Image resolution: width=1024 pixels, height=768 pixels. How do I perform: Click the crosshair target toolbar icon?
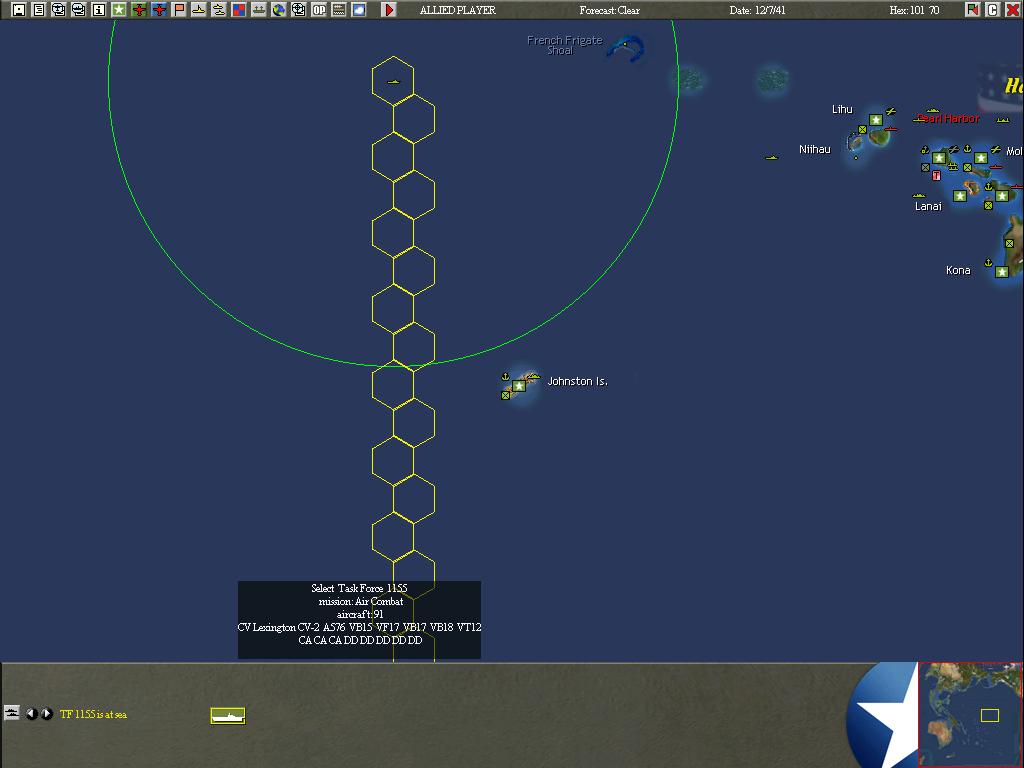pos(298,9)
